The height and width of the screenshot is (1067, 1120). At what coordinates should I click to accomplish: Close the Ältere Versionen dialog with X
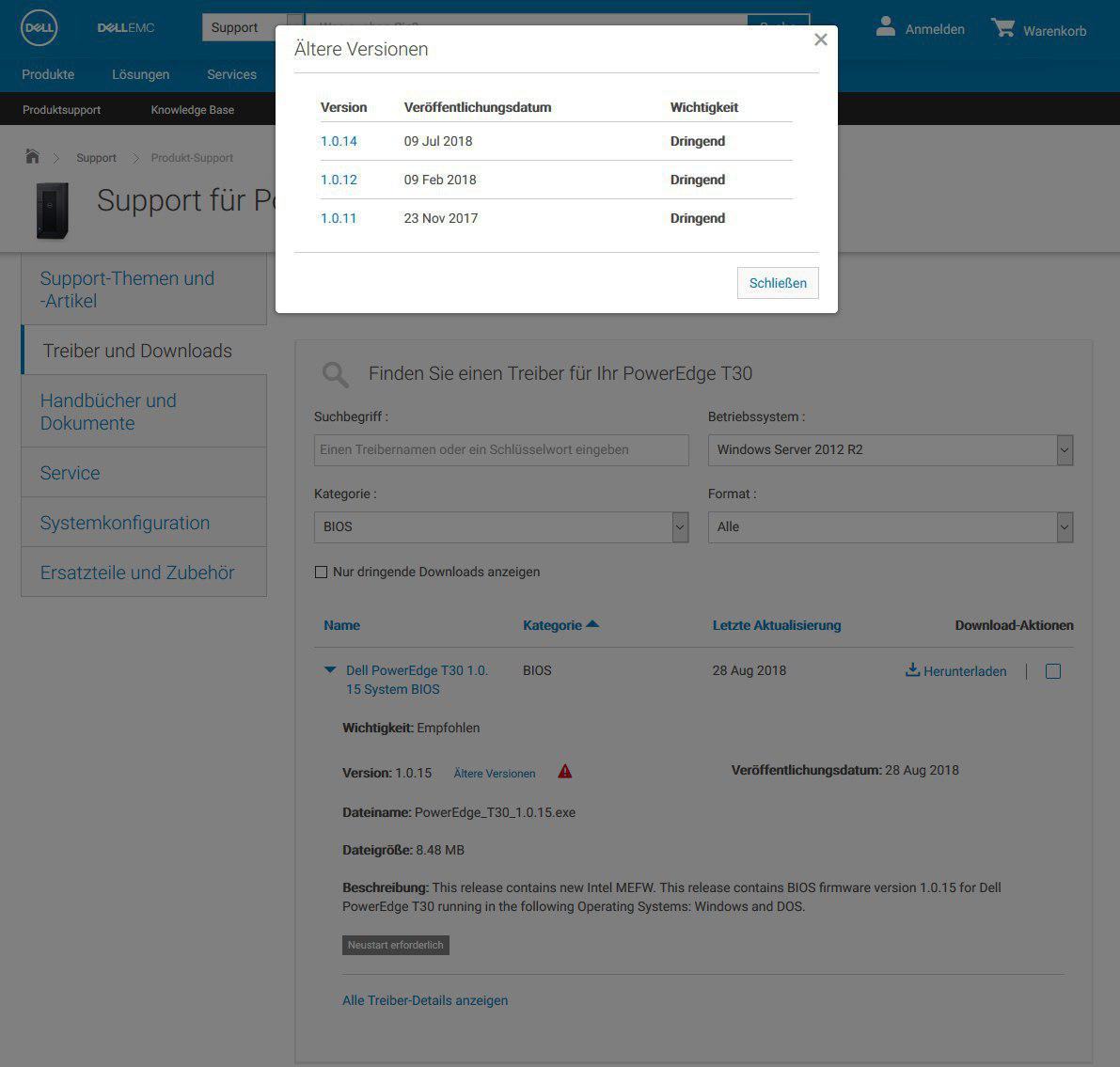click(821, 40)
